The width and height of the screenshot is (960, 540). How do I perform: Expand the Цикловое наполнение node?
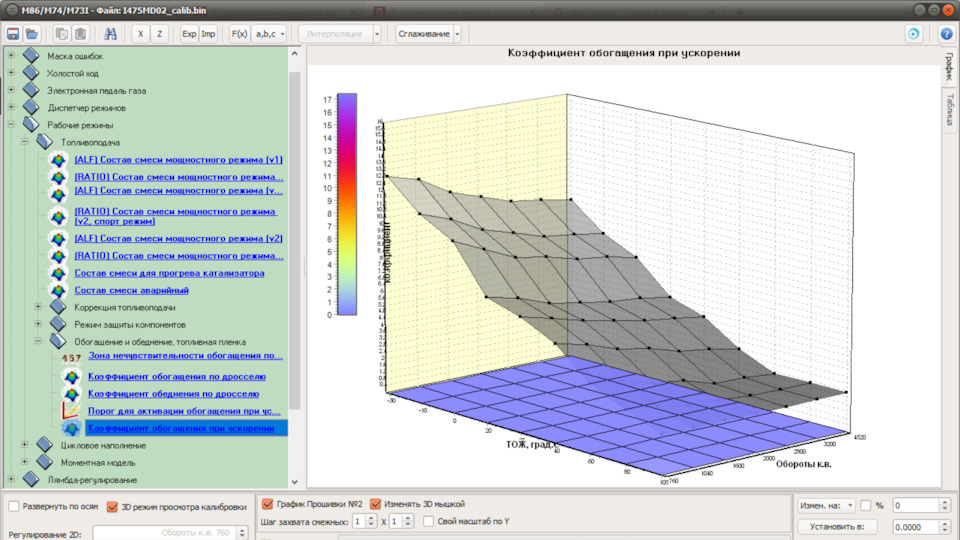[24, 445]
